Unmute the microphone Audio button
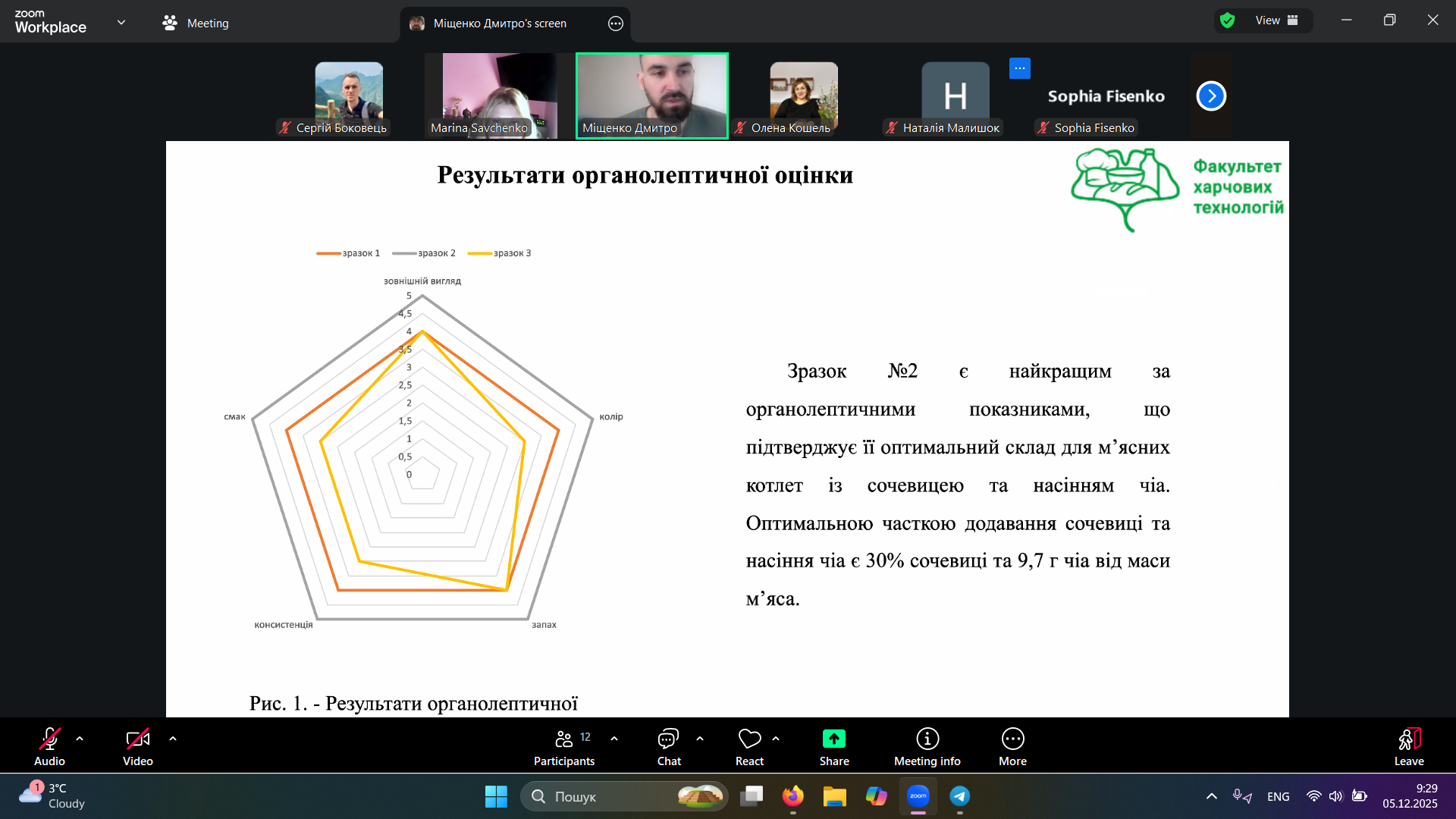This screenshot has width=1456, height=819. (x=49, y=739)
